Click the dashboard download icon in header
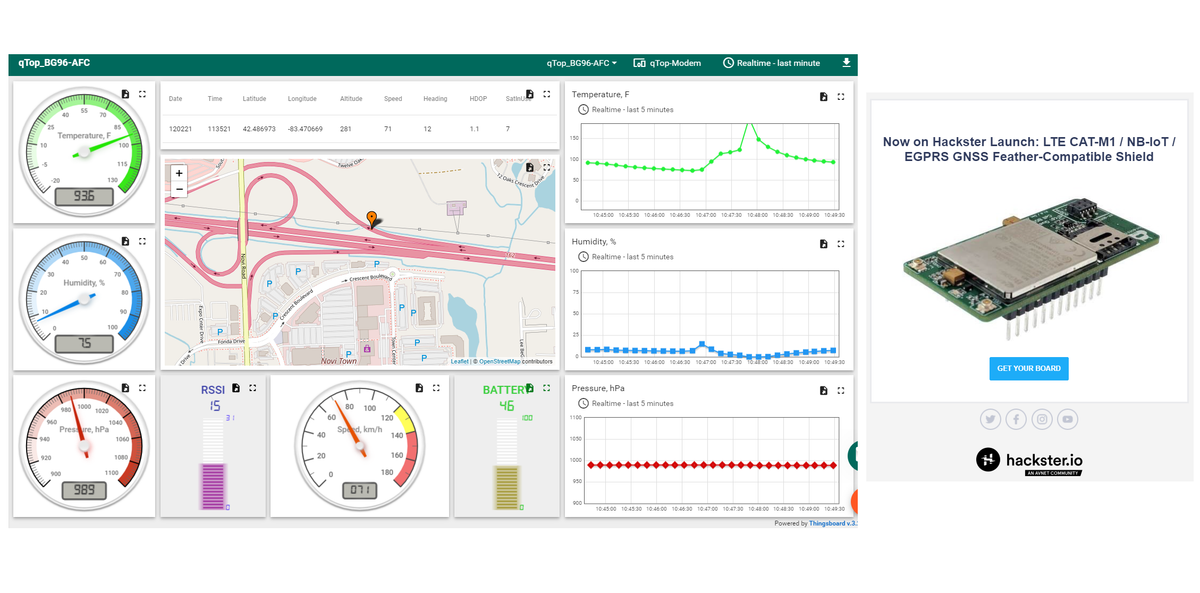The width and height of the screenshot is (1200, 593). point(846,62)
